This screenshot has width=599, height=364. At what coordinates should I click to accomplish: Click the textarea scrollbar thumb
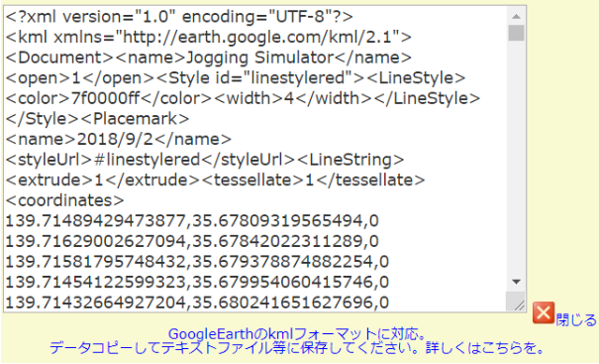point(516,33)
